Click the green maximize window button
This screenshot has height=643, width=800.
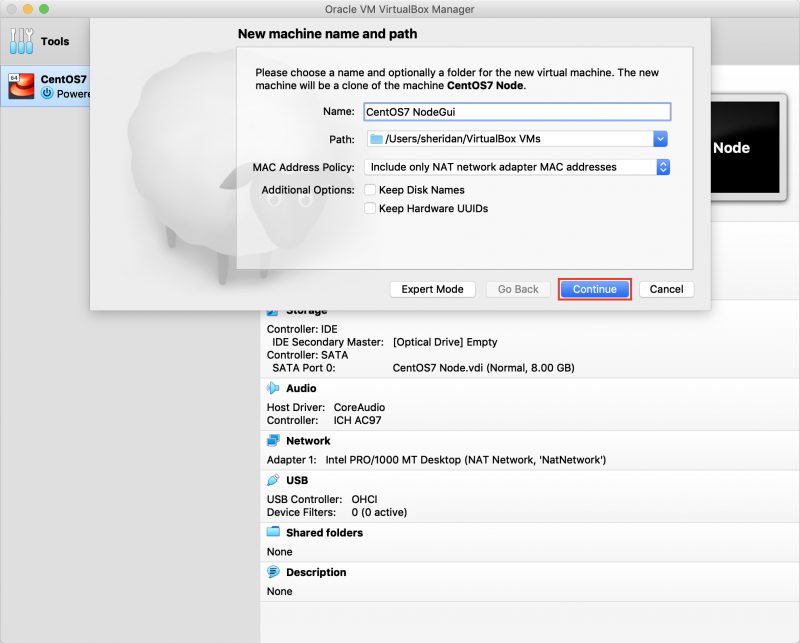coord(44,9)
